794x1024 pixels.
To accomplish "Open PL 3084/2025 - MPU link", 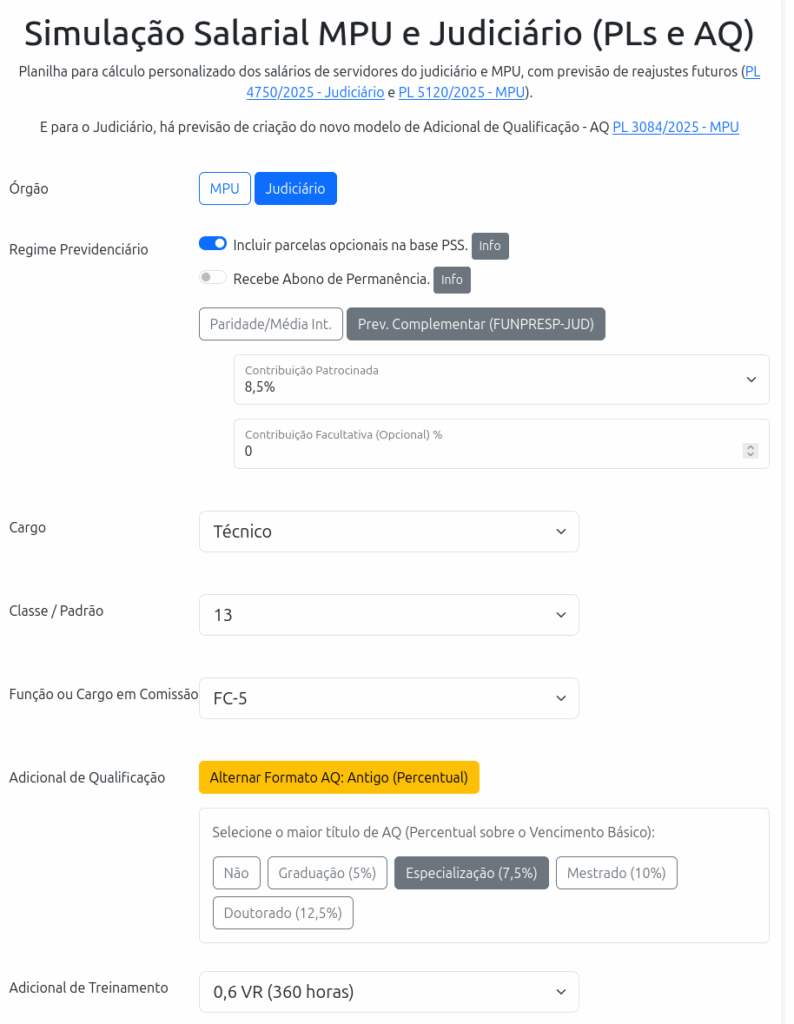I will click(675, 127).
